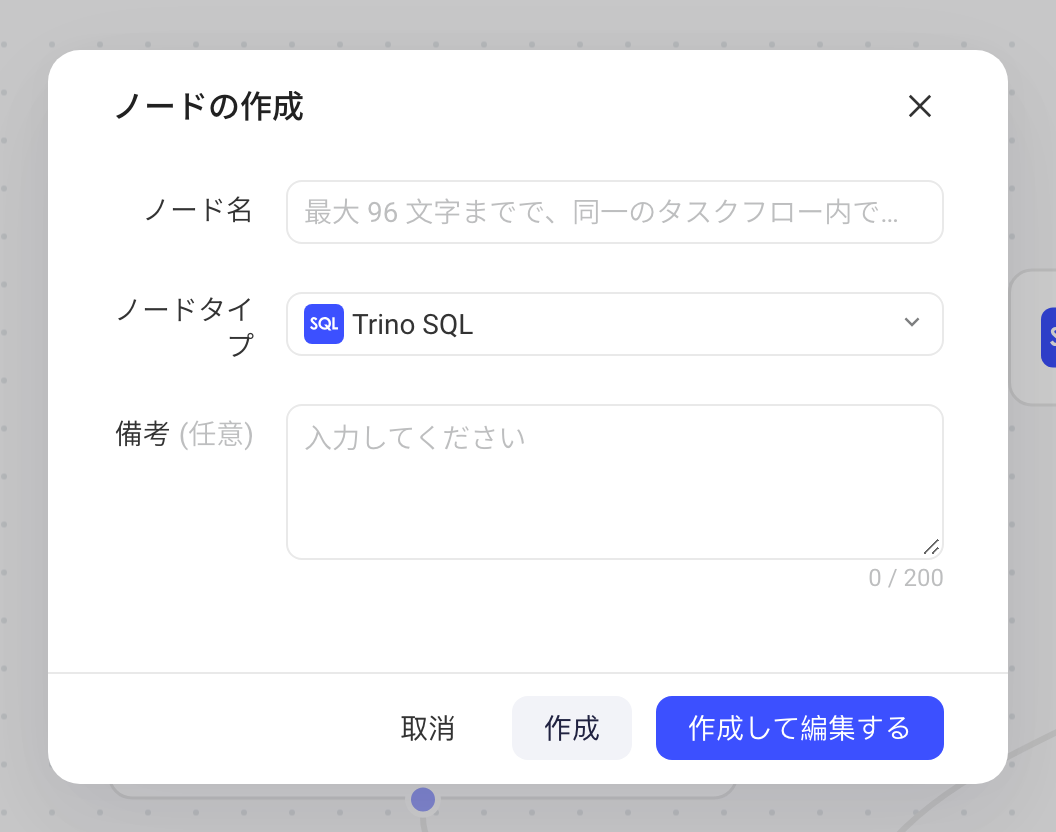Click the 取消 cancel button

pyautogui.click(x=428, y=728)
